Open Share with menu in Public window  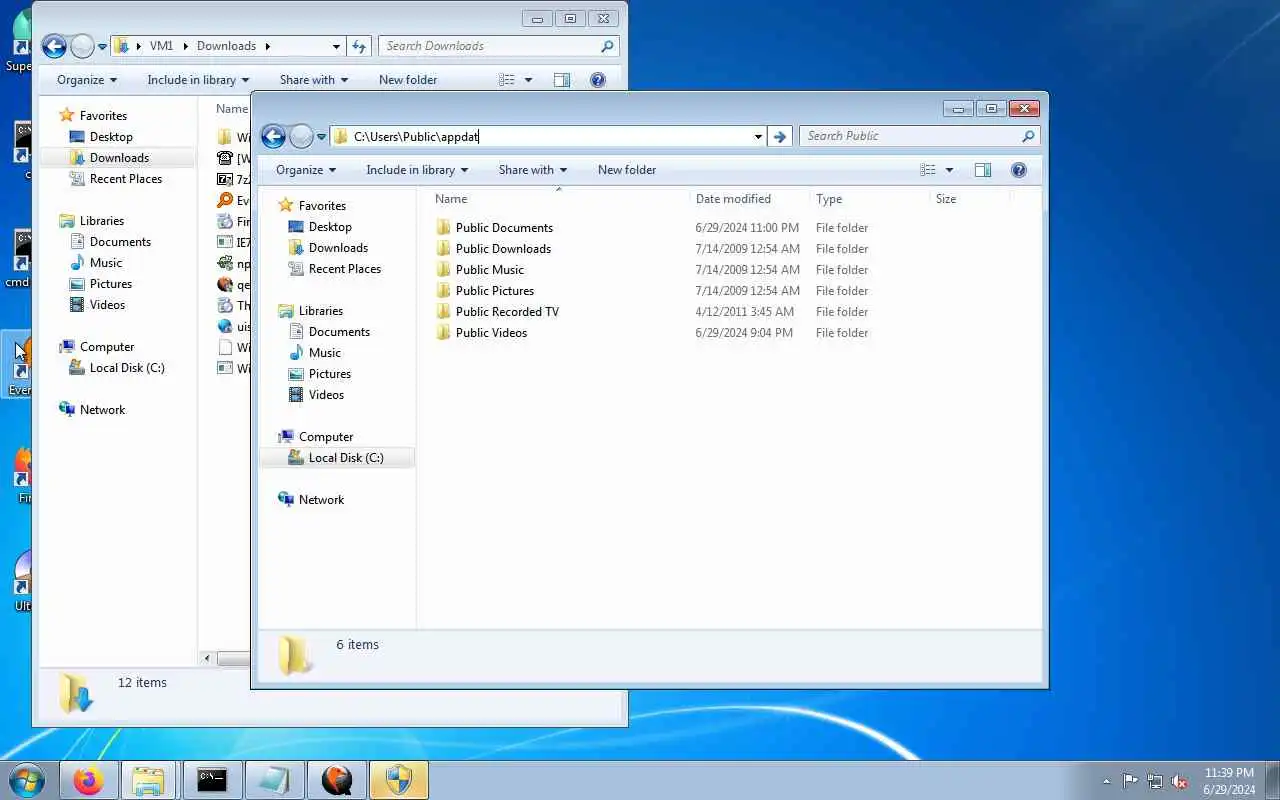[533, 170]
